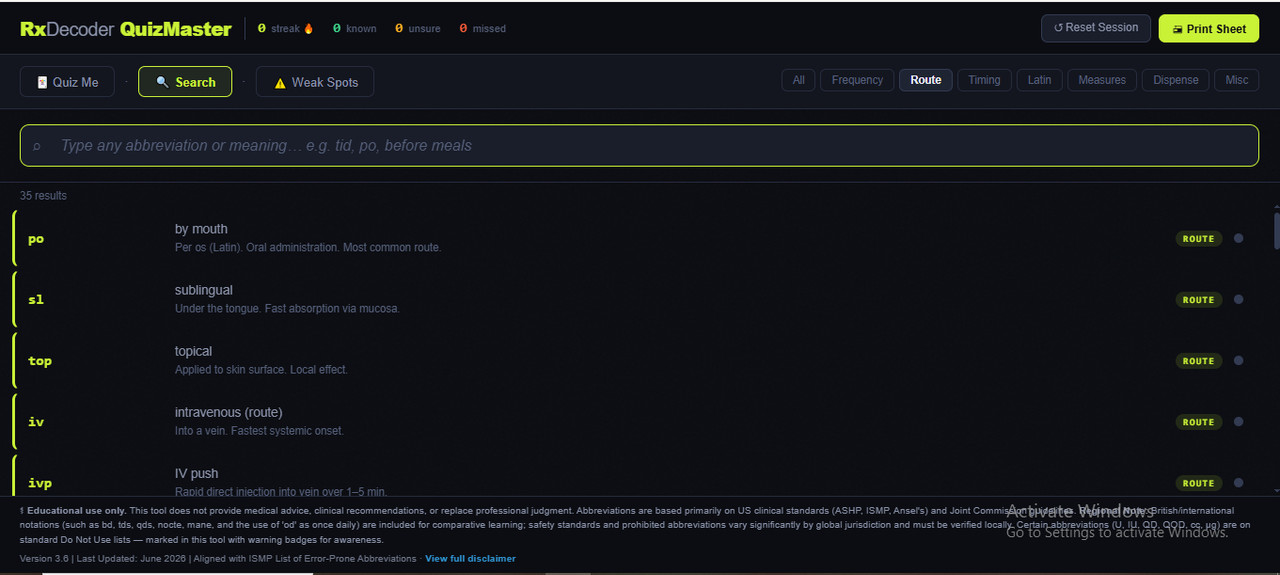Select the 'sl' abbreviation
The image size is (1280, 575).
[x=36, y=300]
